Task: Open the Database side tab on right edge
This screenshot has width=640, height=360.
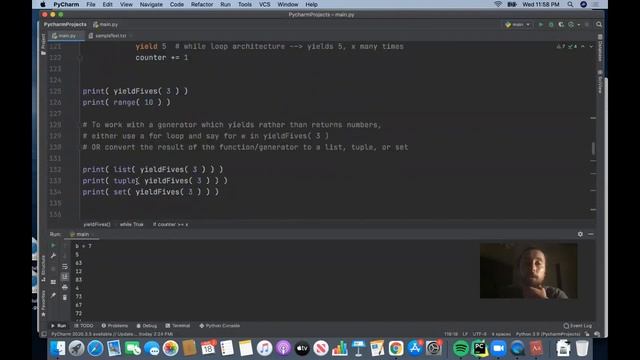Action: (600, 48)
